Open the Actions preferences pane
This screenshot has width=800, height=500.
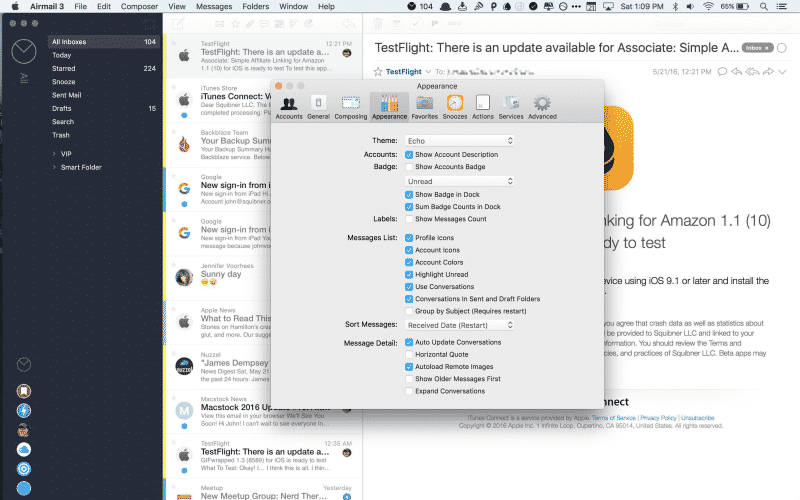pos(483,108)
